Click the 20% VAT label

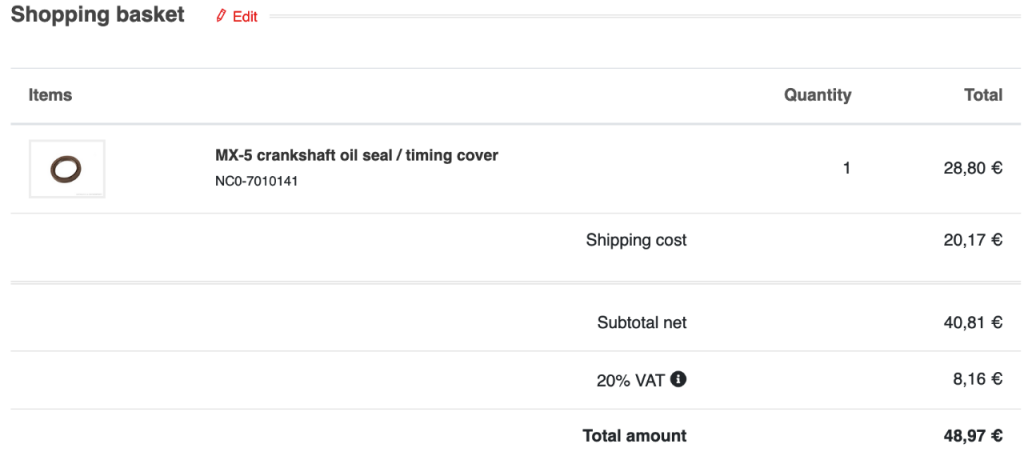630,380
